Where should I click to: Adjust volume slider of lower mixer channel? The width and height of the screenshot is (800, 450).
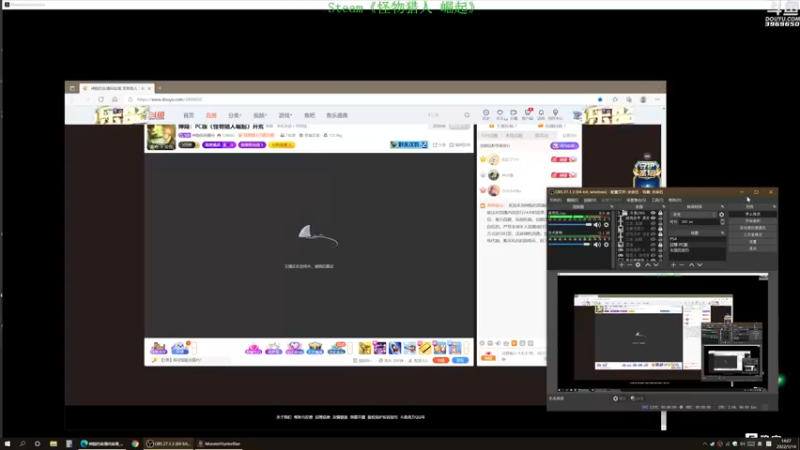[569, 244]
